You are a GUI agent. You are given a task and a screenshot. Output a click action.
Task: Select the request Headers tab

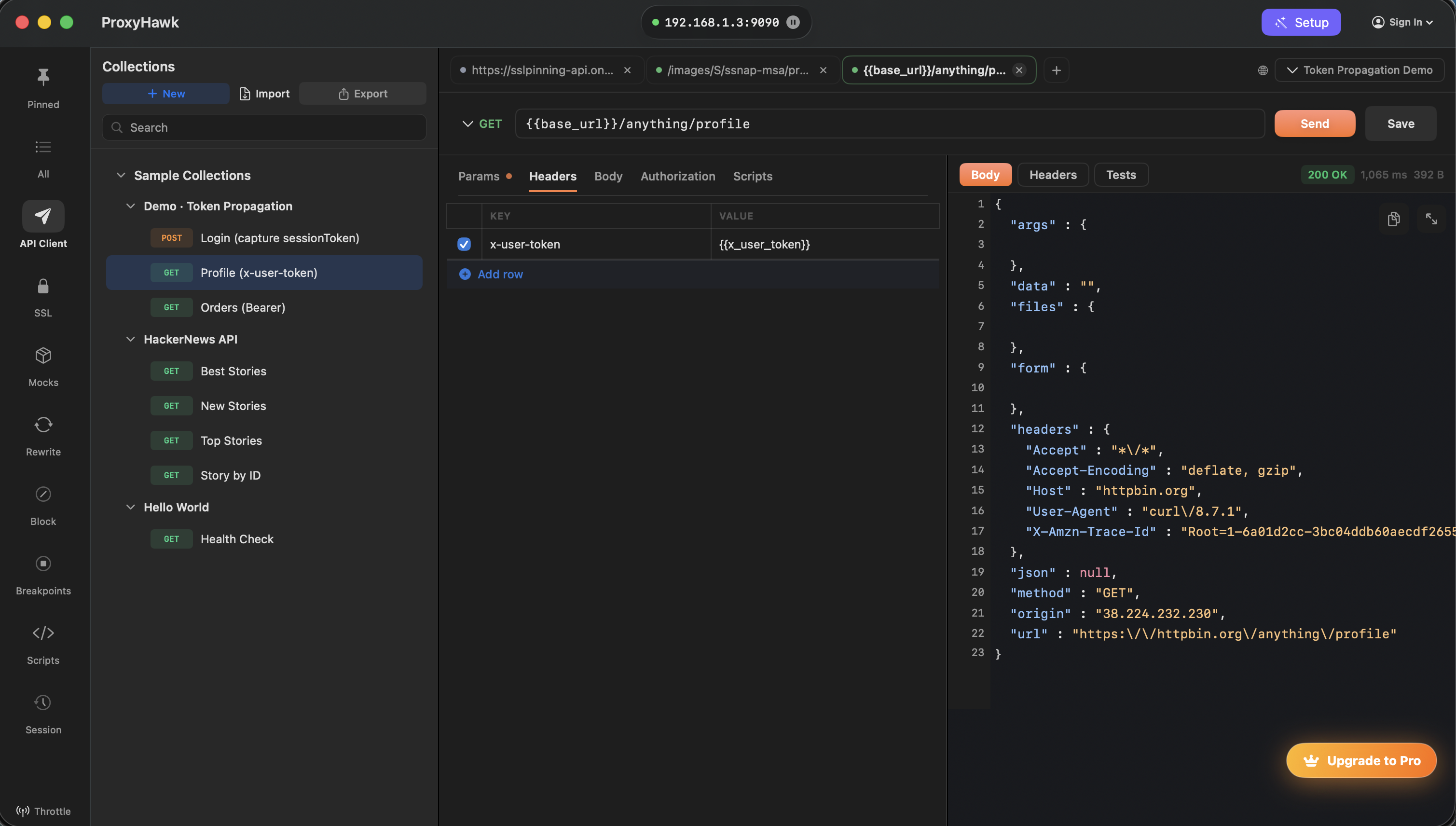[x=552, y=177]
